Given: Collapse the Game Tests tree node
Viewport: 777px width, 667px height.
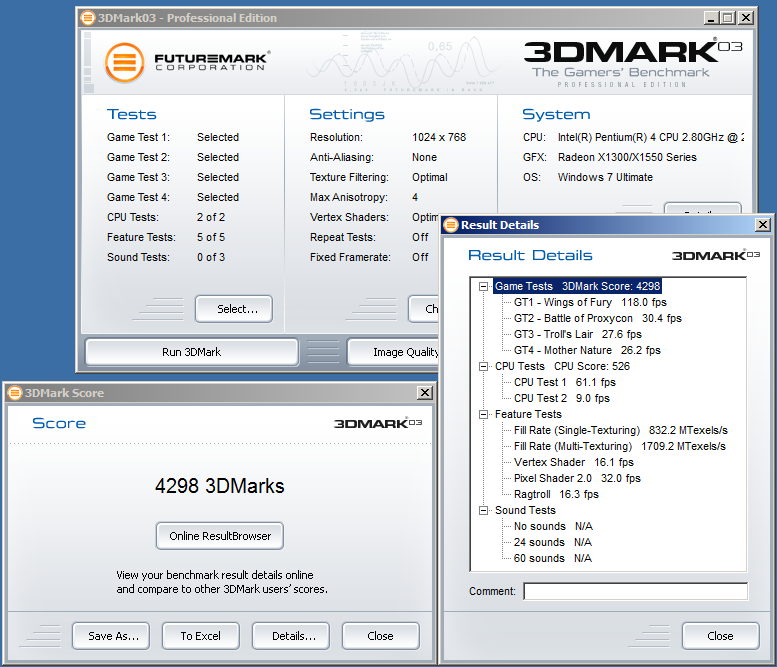Looking at the screenshot, I should coord(483,286).
